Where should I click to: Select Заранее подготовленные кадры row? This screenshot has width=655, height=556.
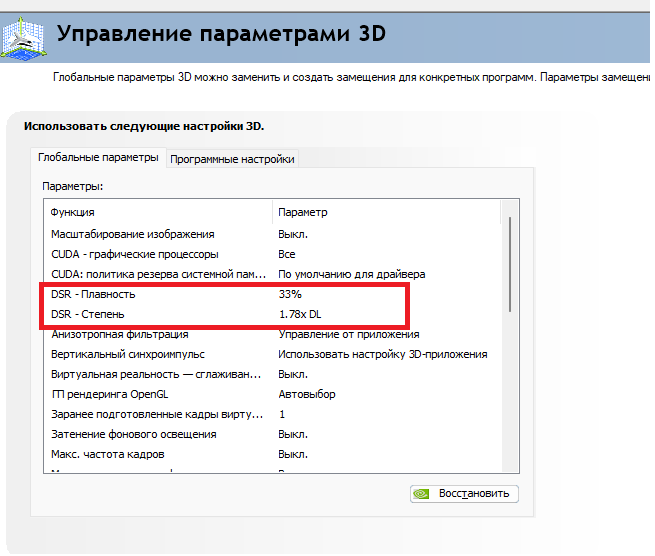(272, 414)
